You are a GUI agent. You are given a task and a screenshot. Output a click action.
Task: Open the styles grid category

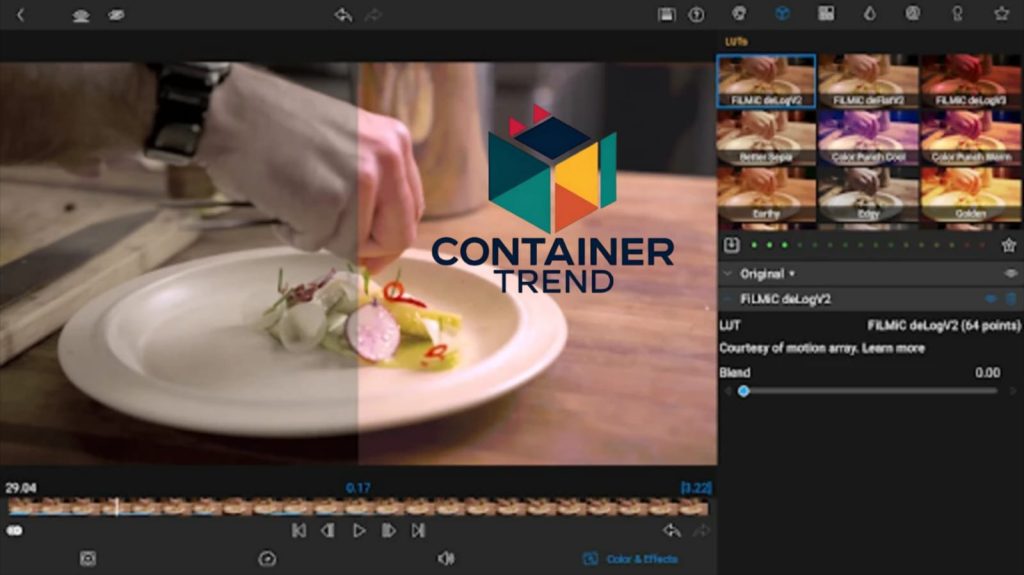pos(825,13)
